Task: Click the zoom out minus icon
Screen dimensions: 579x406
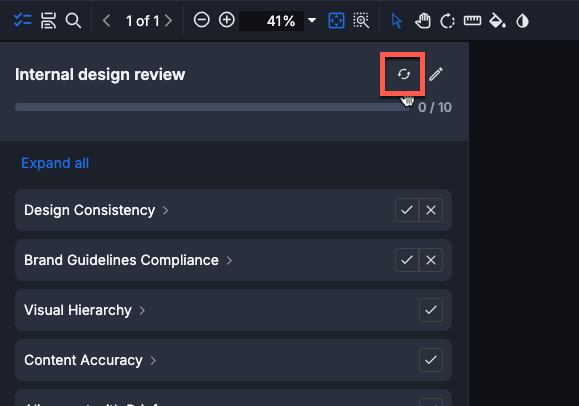Action: click(202, 20)
